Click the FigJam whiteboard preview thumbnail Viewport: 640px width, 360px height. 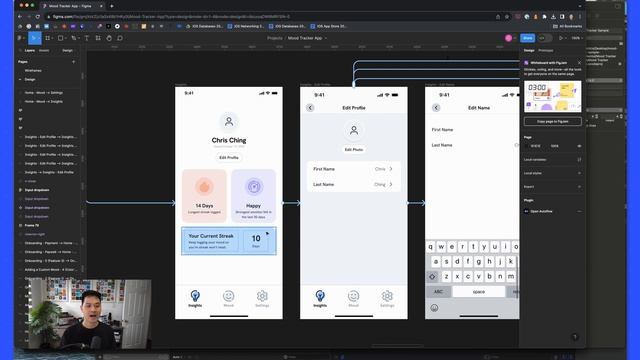tap(553, 96)
